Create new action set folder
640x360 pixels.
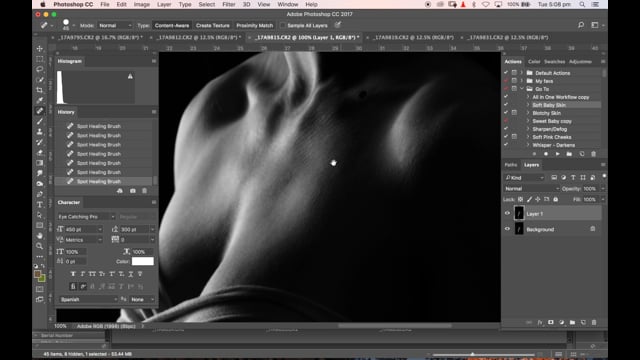click(569, 154)
